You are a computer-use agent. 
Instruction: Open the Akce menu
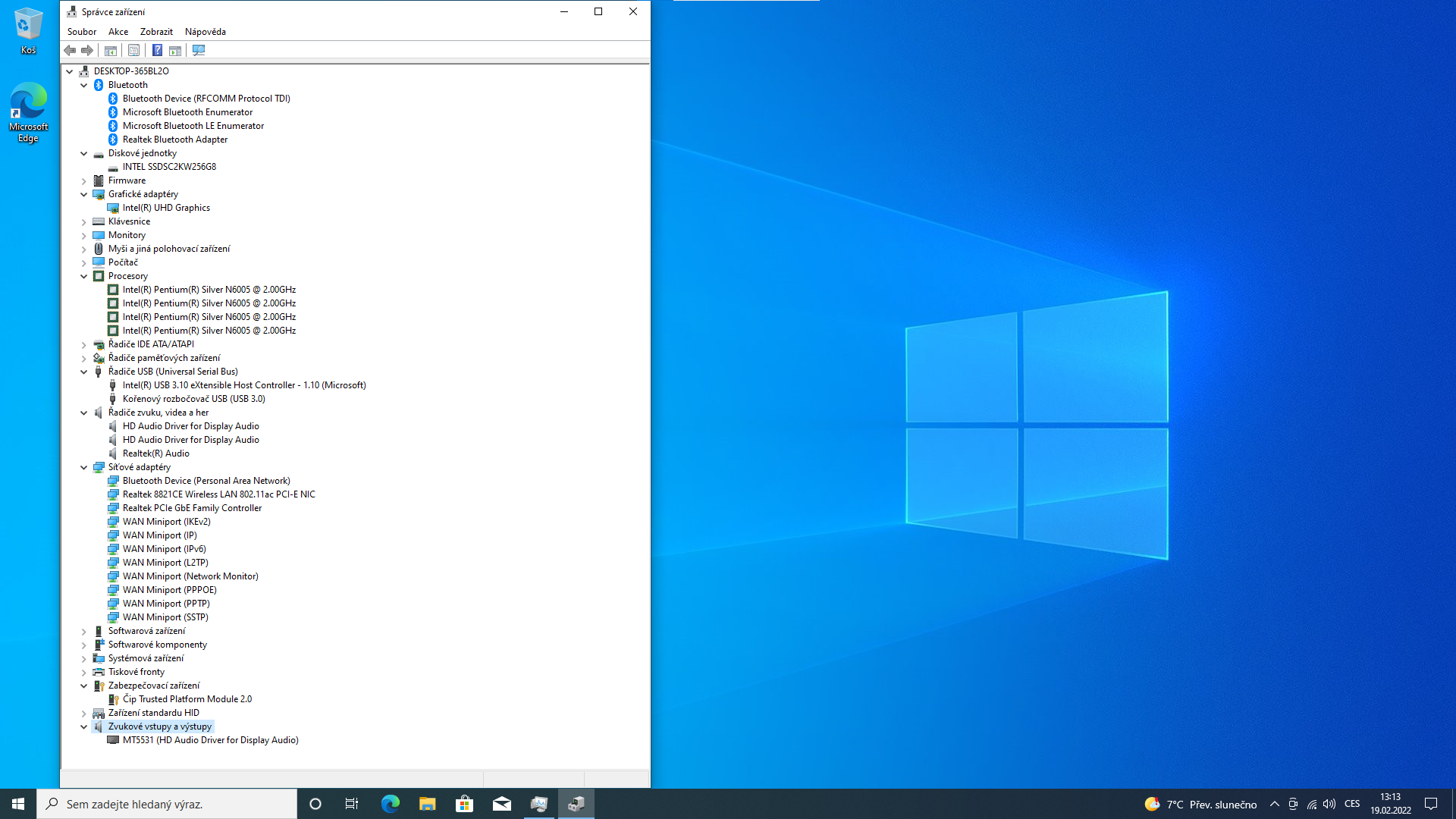click(x=118, y=32)
